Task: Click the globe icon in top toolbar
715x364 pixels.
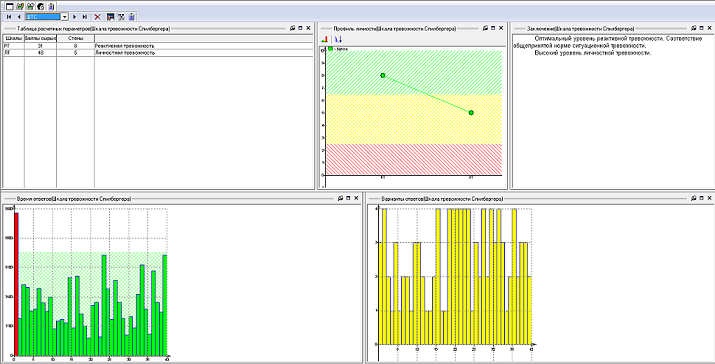Action: (x=41, y=6)
